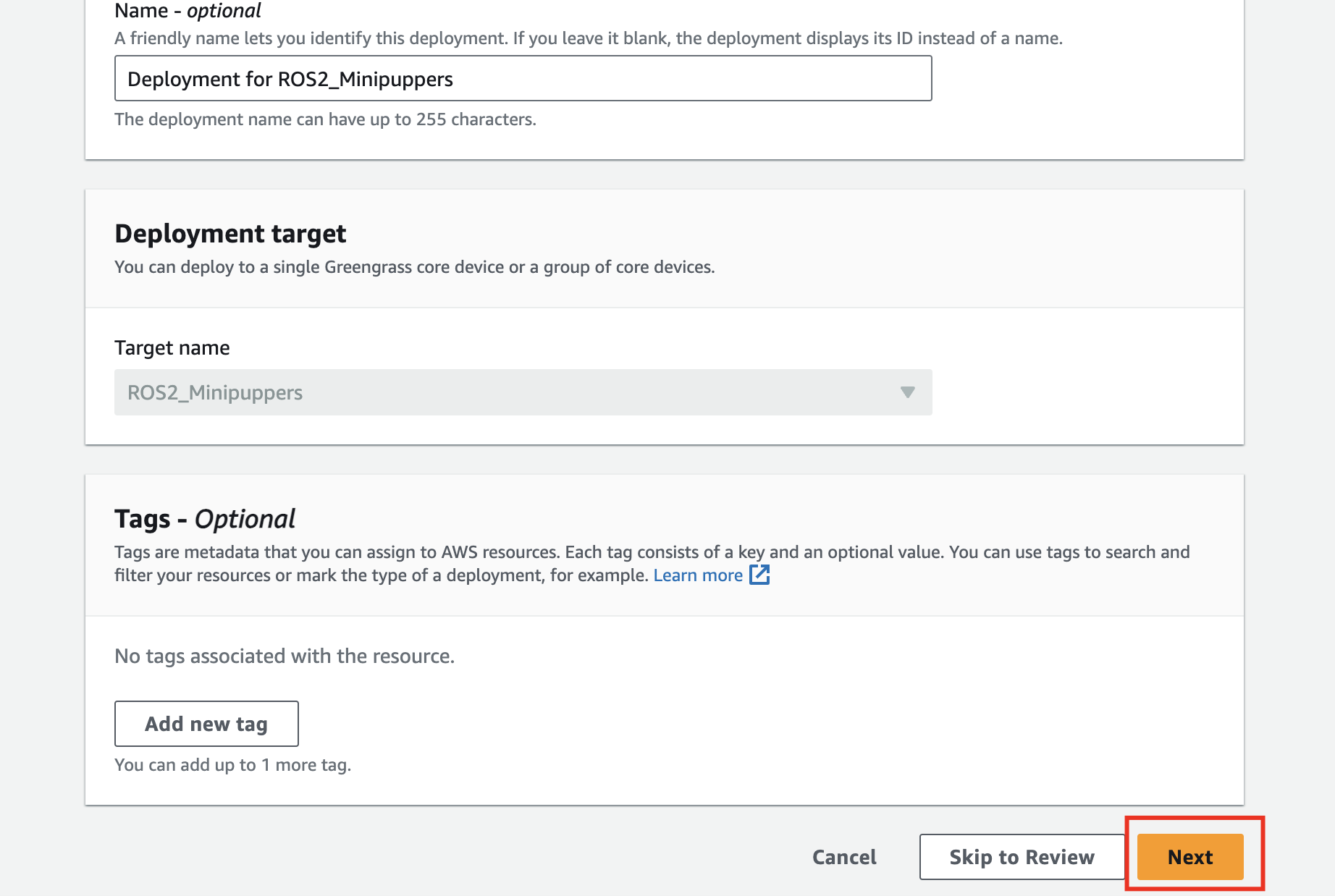Screen dimensions: 1335x896
Task: Click the dropdown arrow on ROS2_Minipuppers field
Action: 907,393
